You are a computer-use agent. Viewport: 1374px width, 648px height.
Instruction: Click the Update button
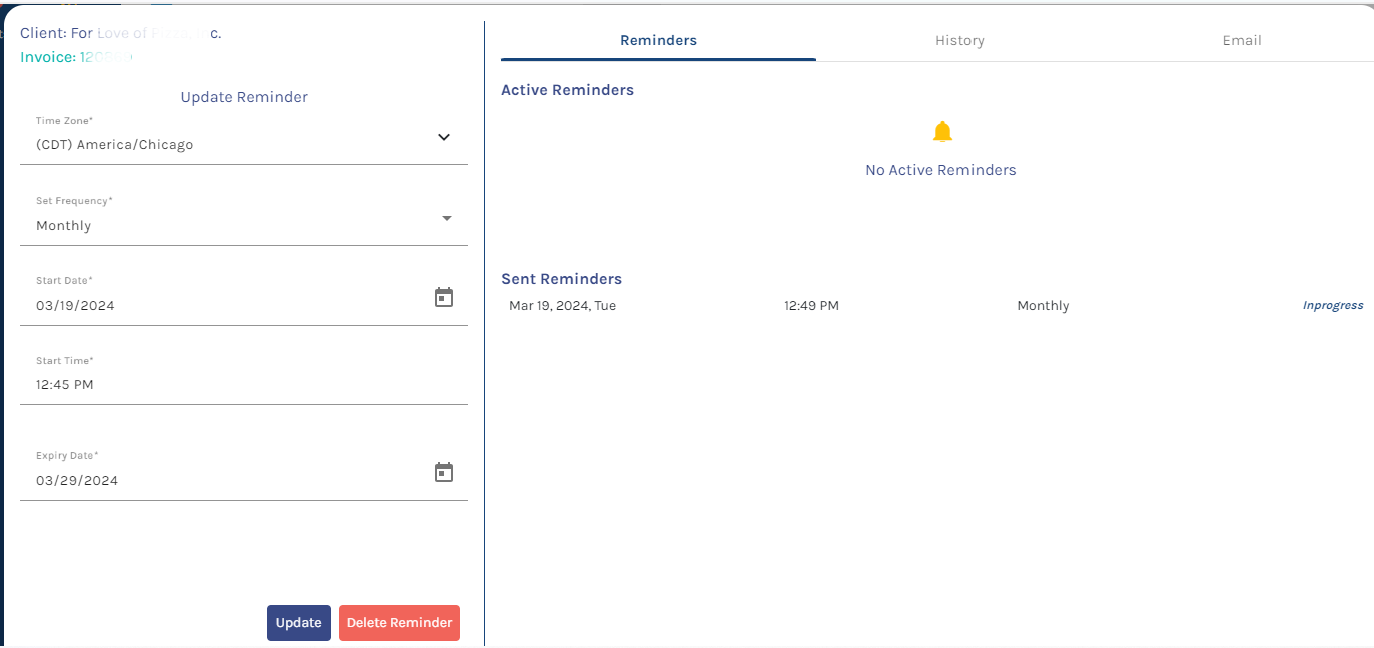299,623
